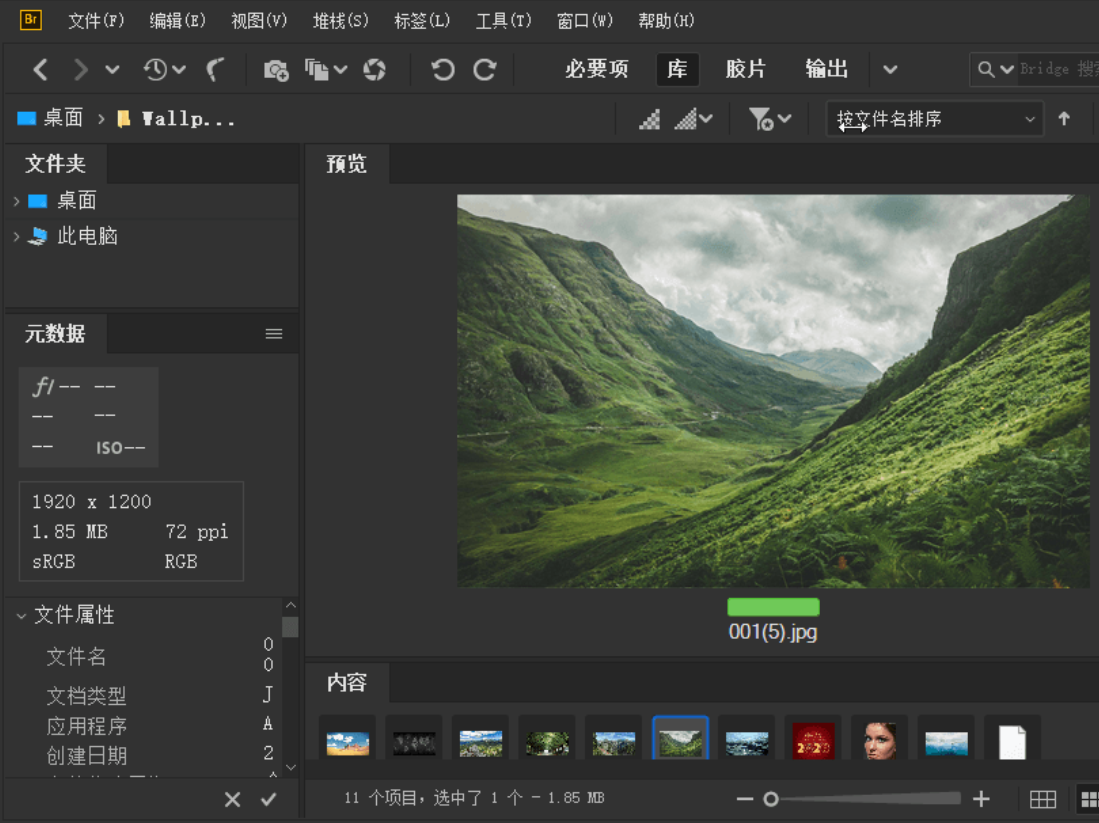Viewport: 1099px width, 823px height.
Task: Switch to the 胶片 workspace tab
Action: point(746,69)
